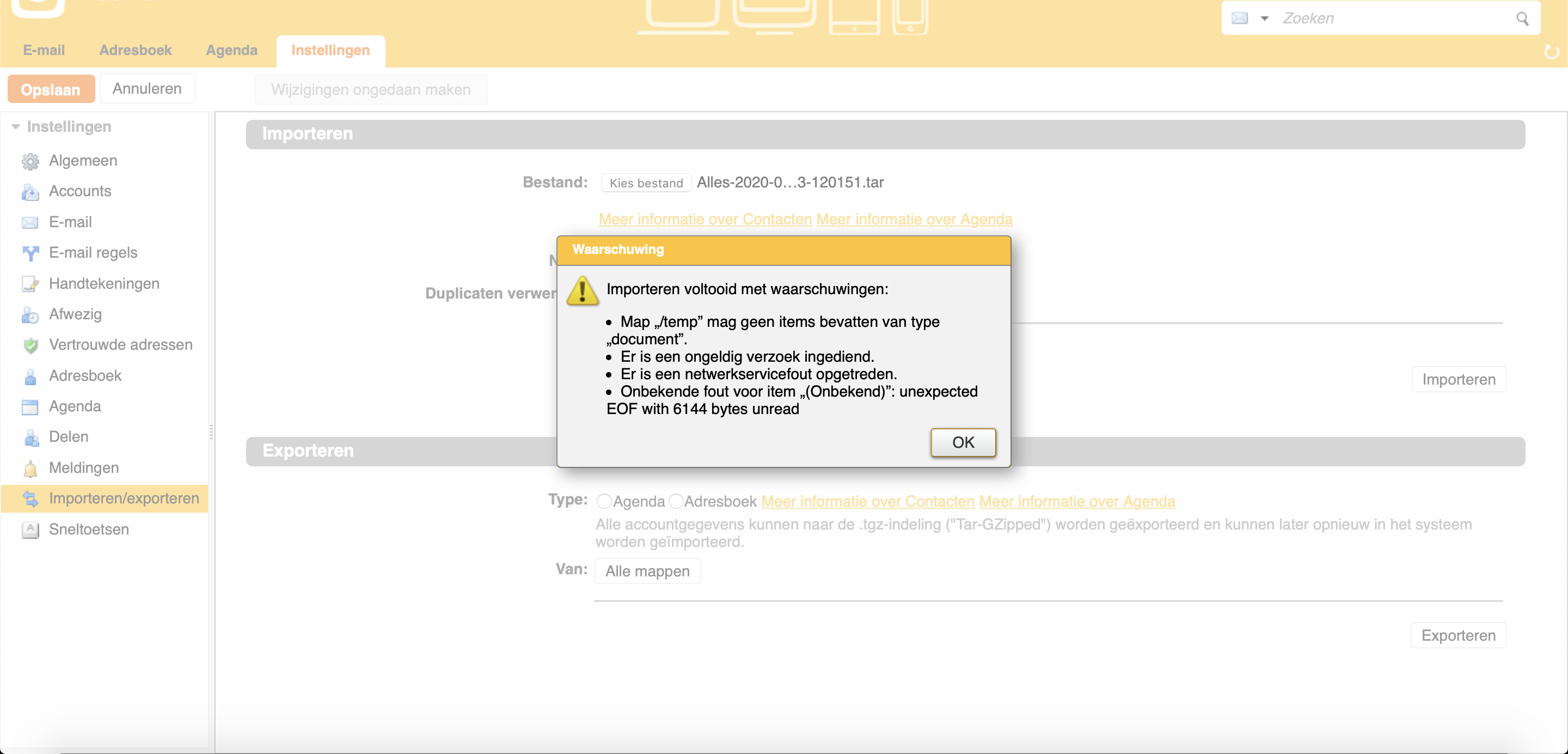1568x754 pixels.
Task: Click the refresh icon at top right
Action: point(1551,52)
